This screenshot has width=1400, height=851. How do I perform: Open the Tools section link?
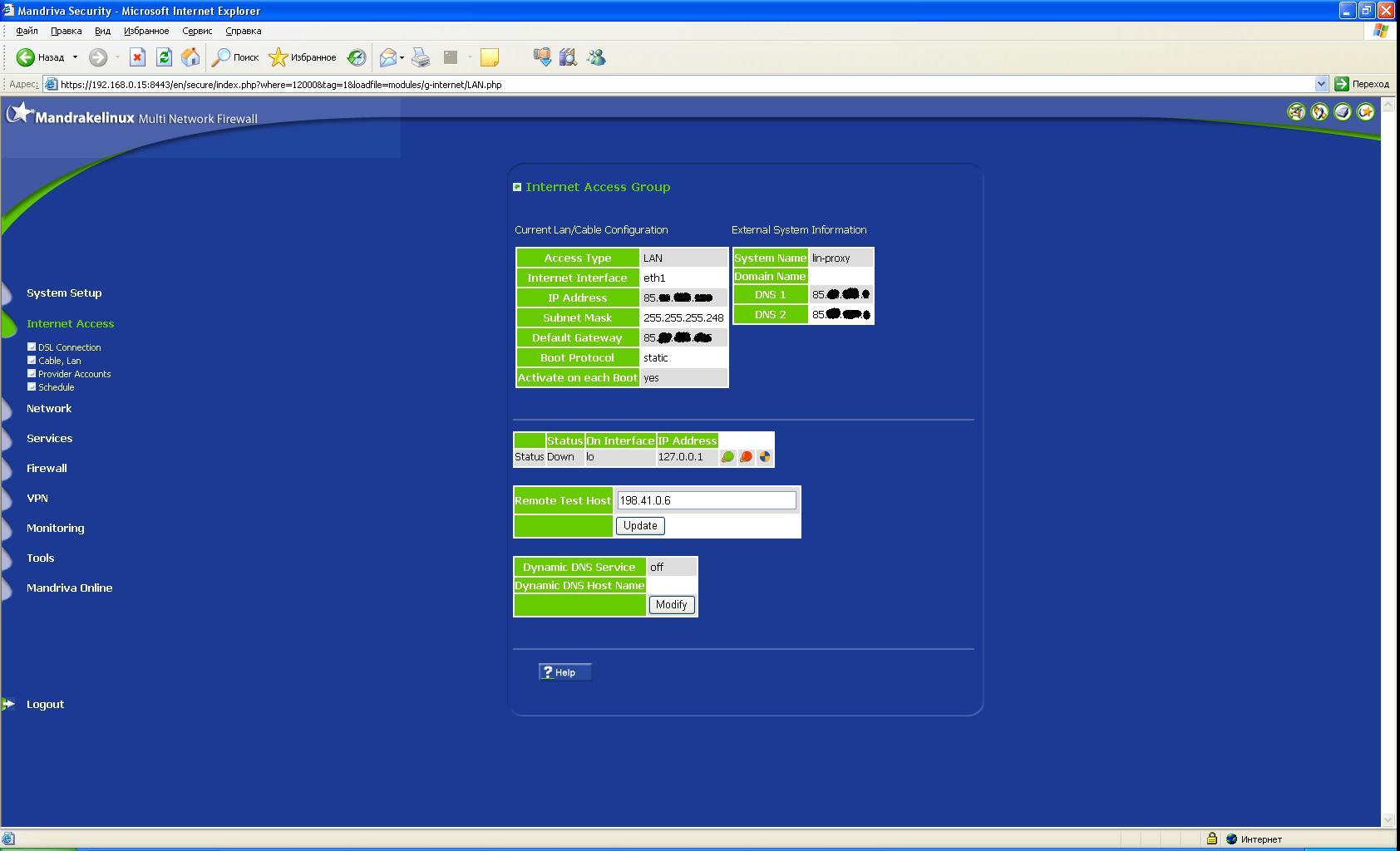pyautogui.click(x=40, y=558)
